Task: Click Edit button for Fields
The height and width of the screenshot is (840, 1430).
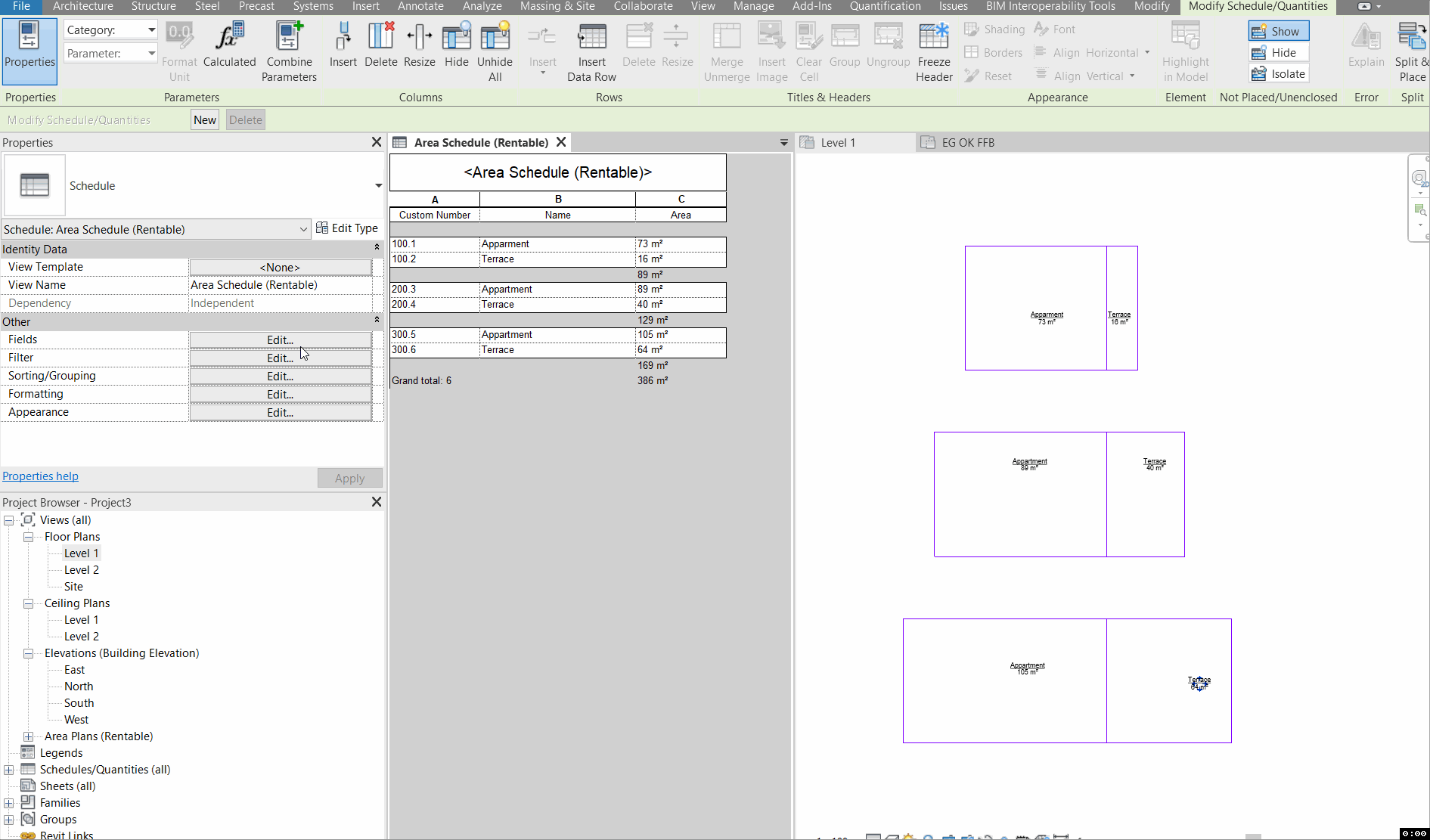Action: [281, 340]
